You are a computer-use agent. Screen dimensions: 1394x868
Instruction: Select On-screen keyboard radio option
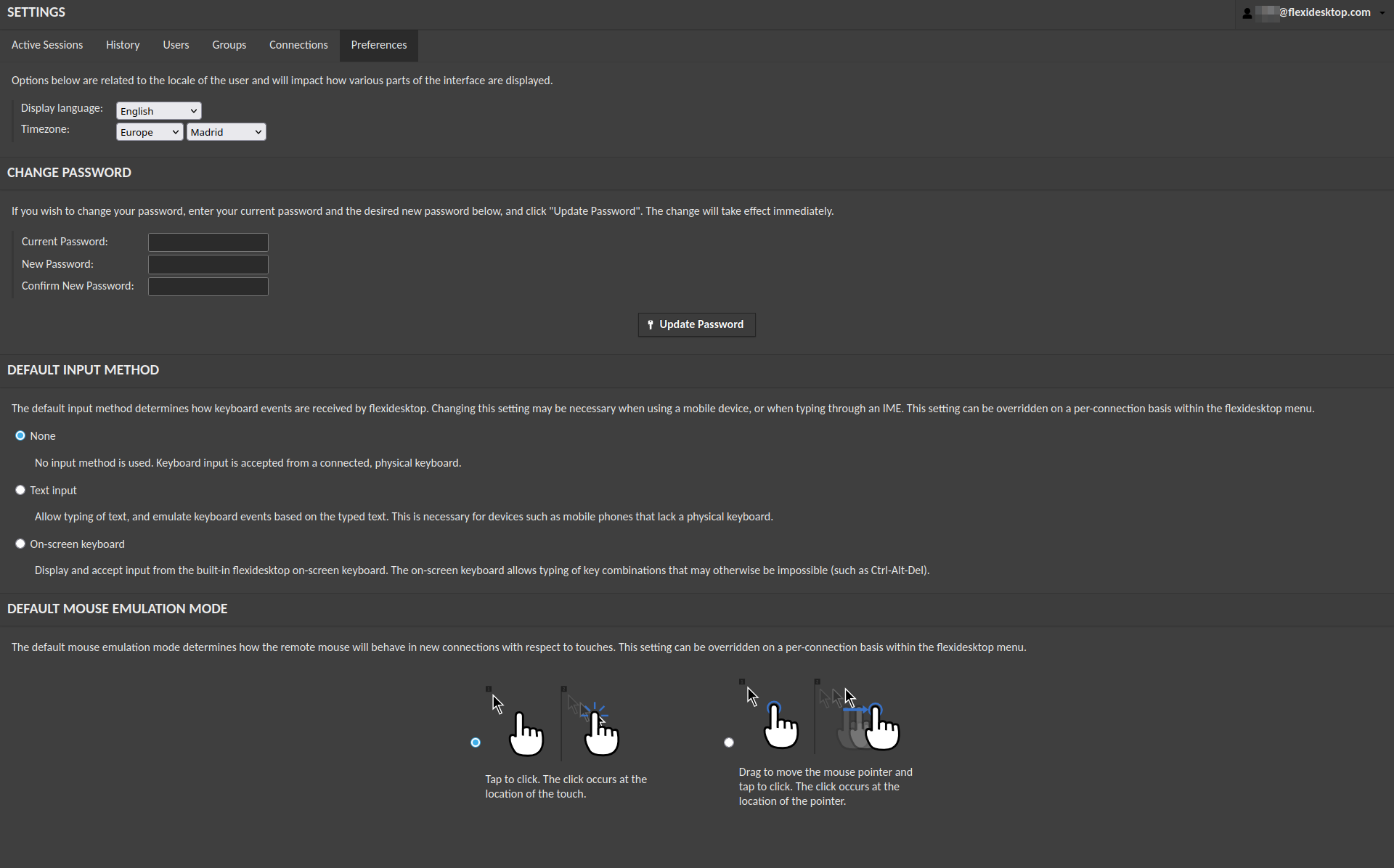[x=20, y=544]
